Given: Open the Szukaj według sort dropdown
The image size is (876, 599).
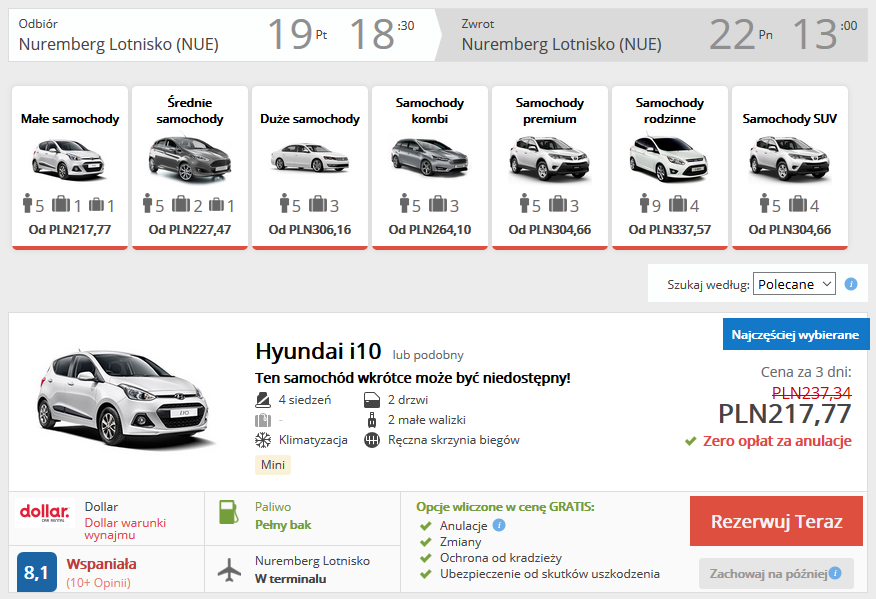Looking at the screenshot, I should (x=794, y=284).
